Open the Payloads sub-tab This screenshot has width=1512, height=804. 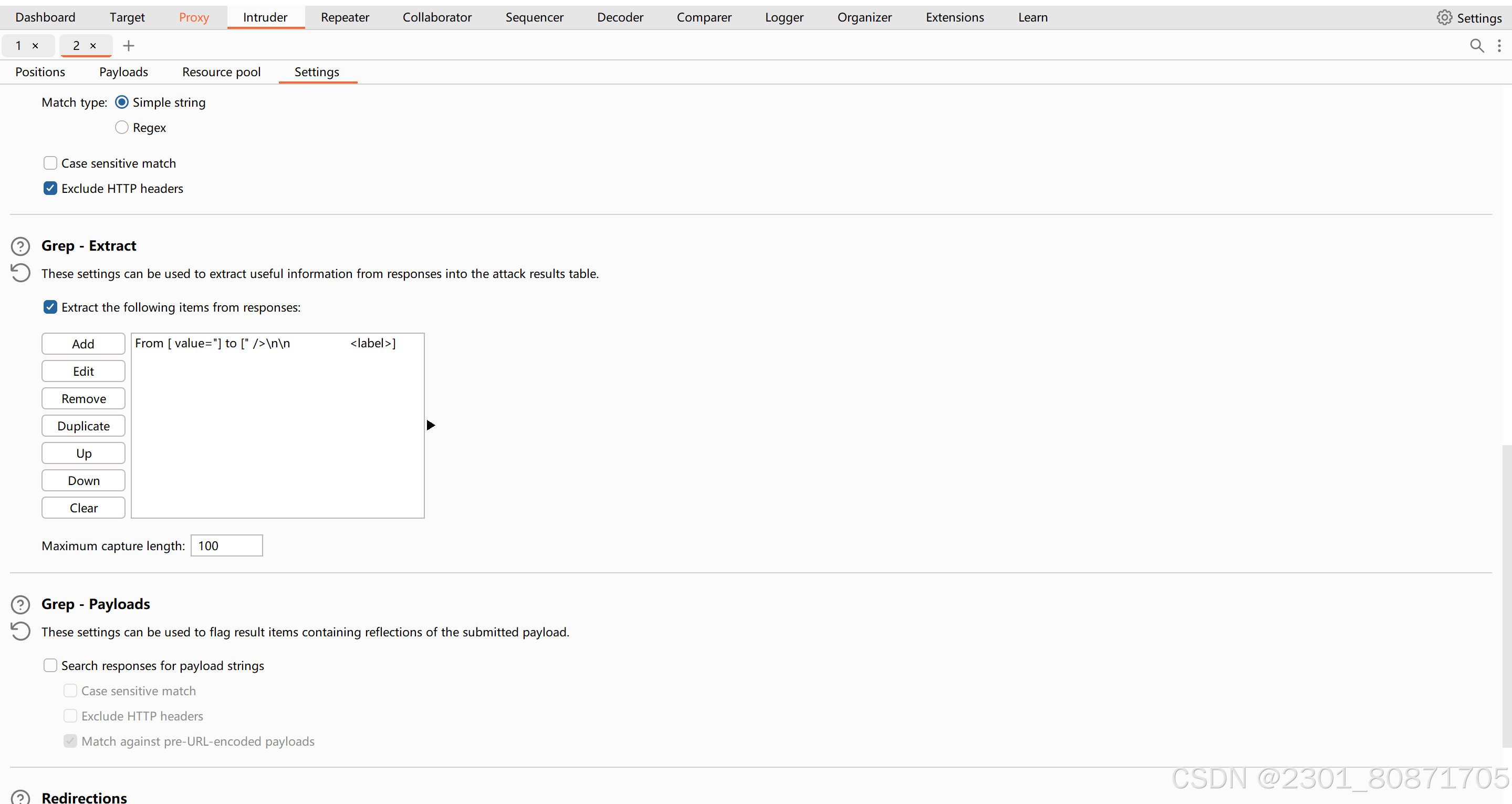[x=123, y=71]
